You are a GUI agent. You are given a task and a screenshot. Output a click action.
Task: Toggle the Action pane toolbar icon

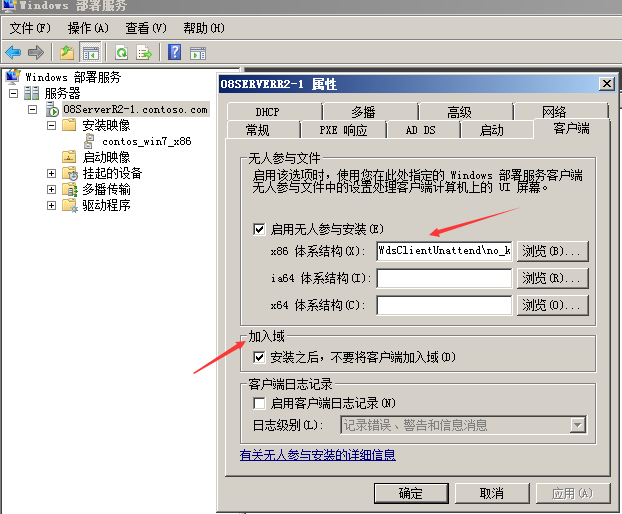(198, 53)
